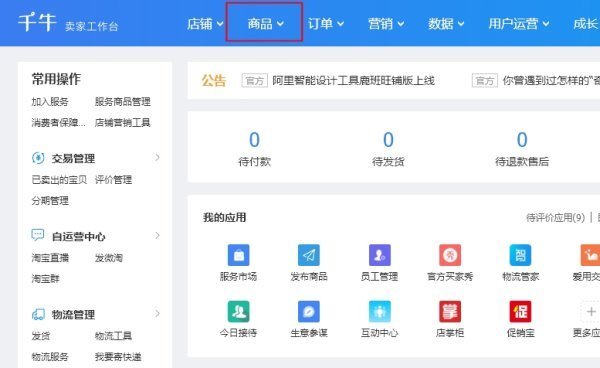The height and width of the screenshot is (368, 600).
Task: Open the 服务市场 app icon
Action: (x=238, y=255)
